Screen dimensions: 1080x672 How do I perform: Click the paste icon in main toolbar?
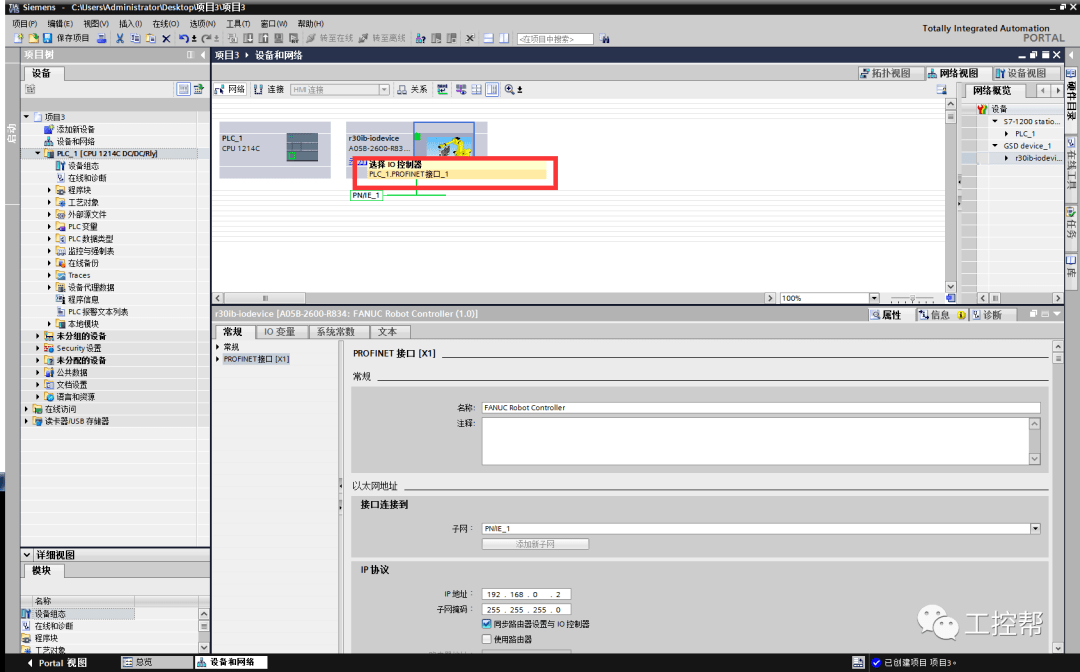pos(150,39)
